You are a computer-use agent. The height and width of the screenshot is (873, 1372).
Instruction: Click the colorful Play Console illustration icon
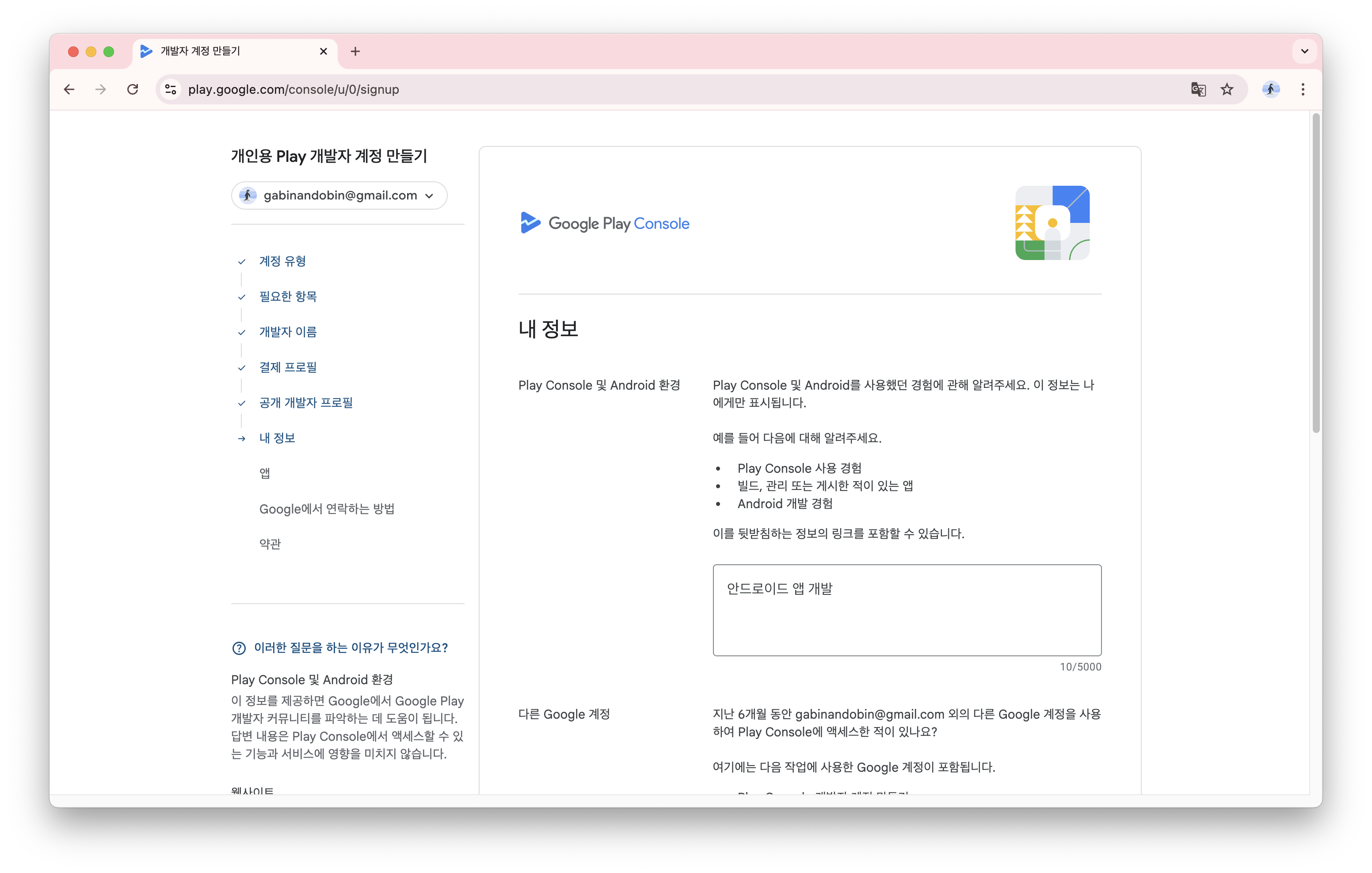[x=1052, y=223]
